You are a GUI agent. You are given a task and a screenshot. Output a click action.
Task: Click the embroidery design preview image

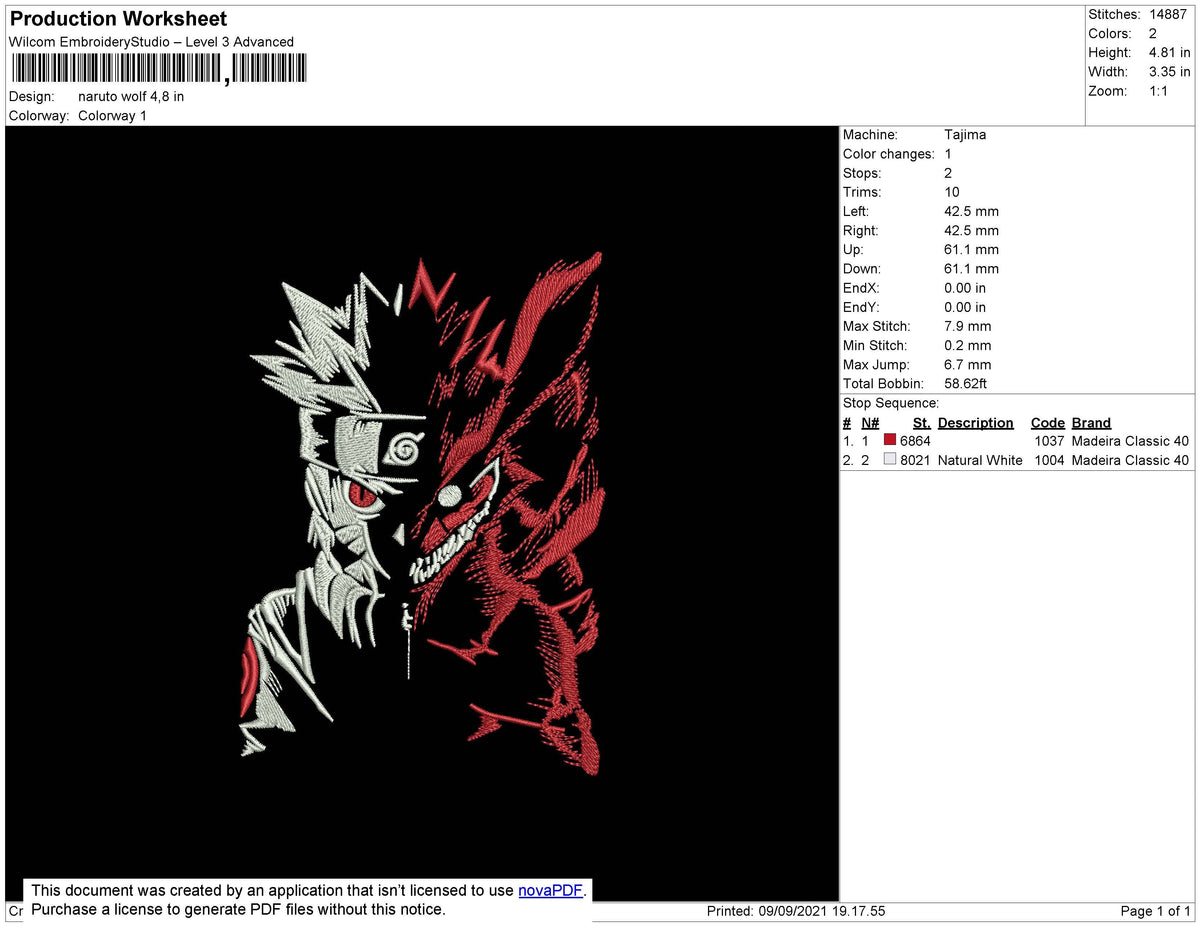[420, 500]
